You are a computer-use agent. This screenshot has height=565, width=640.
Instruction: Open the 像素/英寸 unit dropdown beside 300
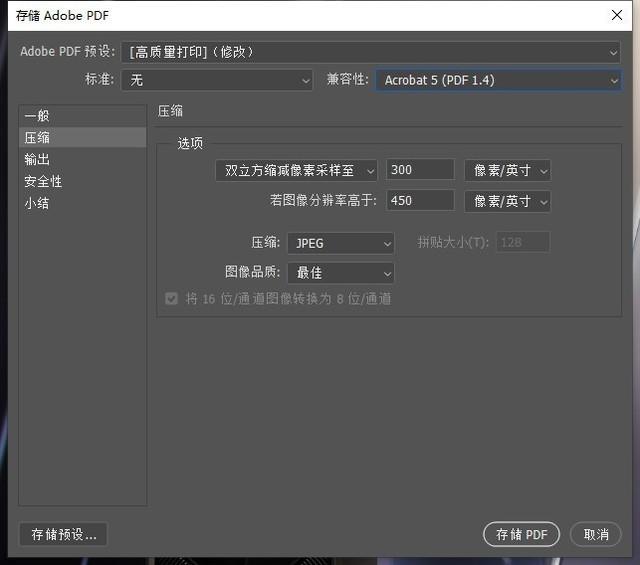click(x=507, y=170)
